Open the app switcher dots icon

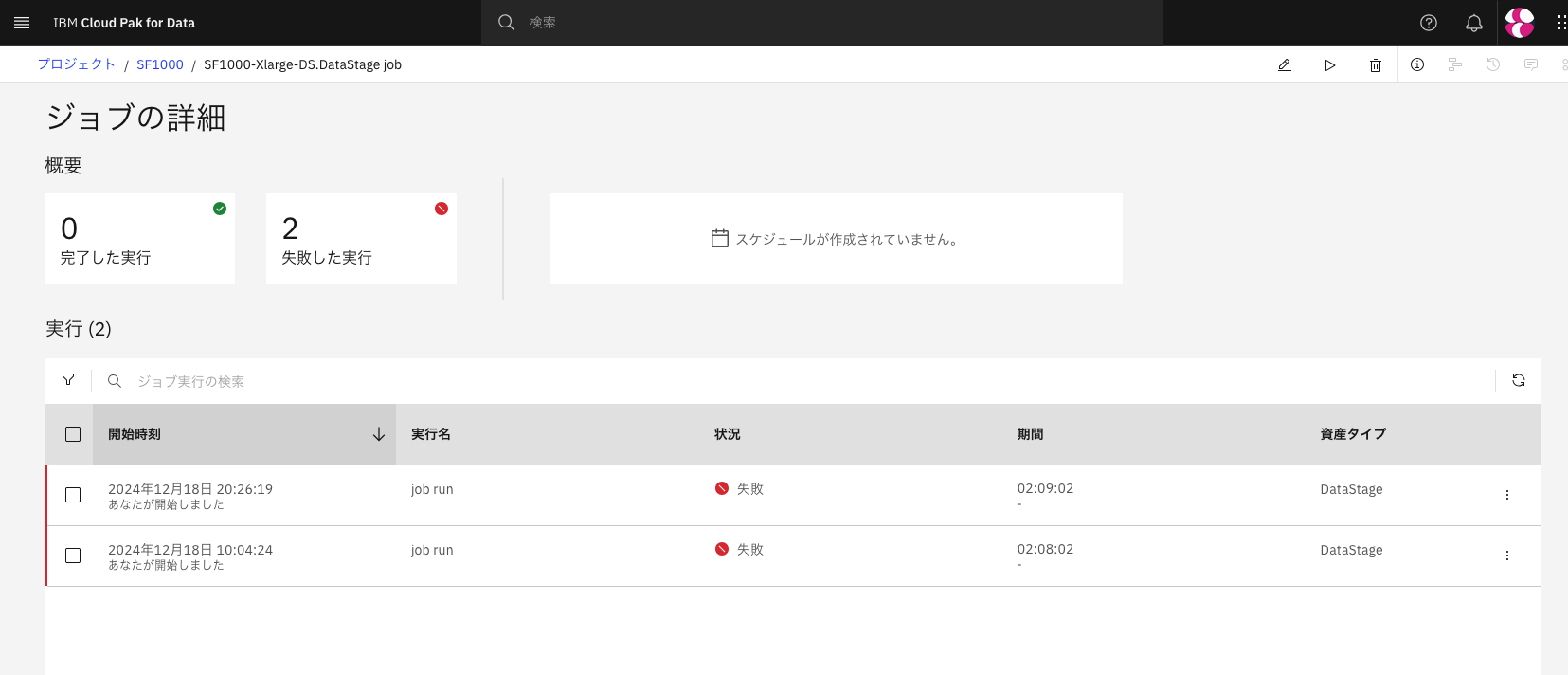click(x=1561, y=23)
